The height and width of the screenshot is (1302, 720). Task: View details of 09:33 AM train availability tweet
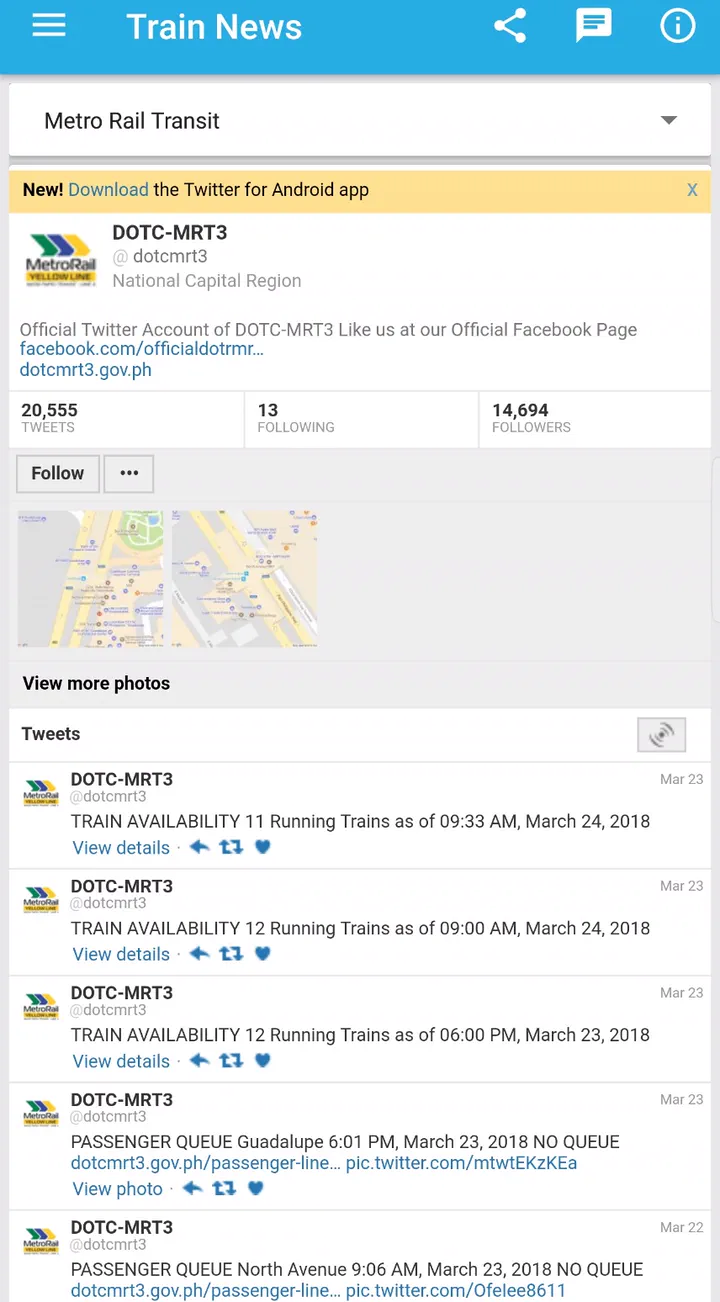pos(121,848)
